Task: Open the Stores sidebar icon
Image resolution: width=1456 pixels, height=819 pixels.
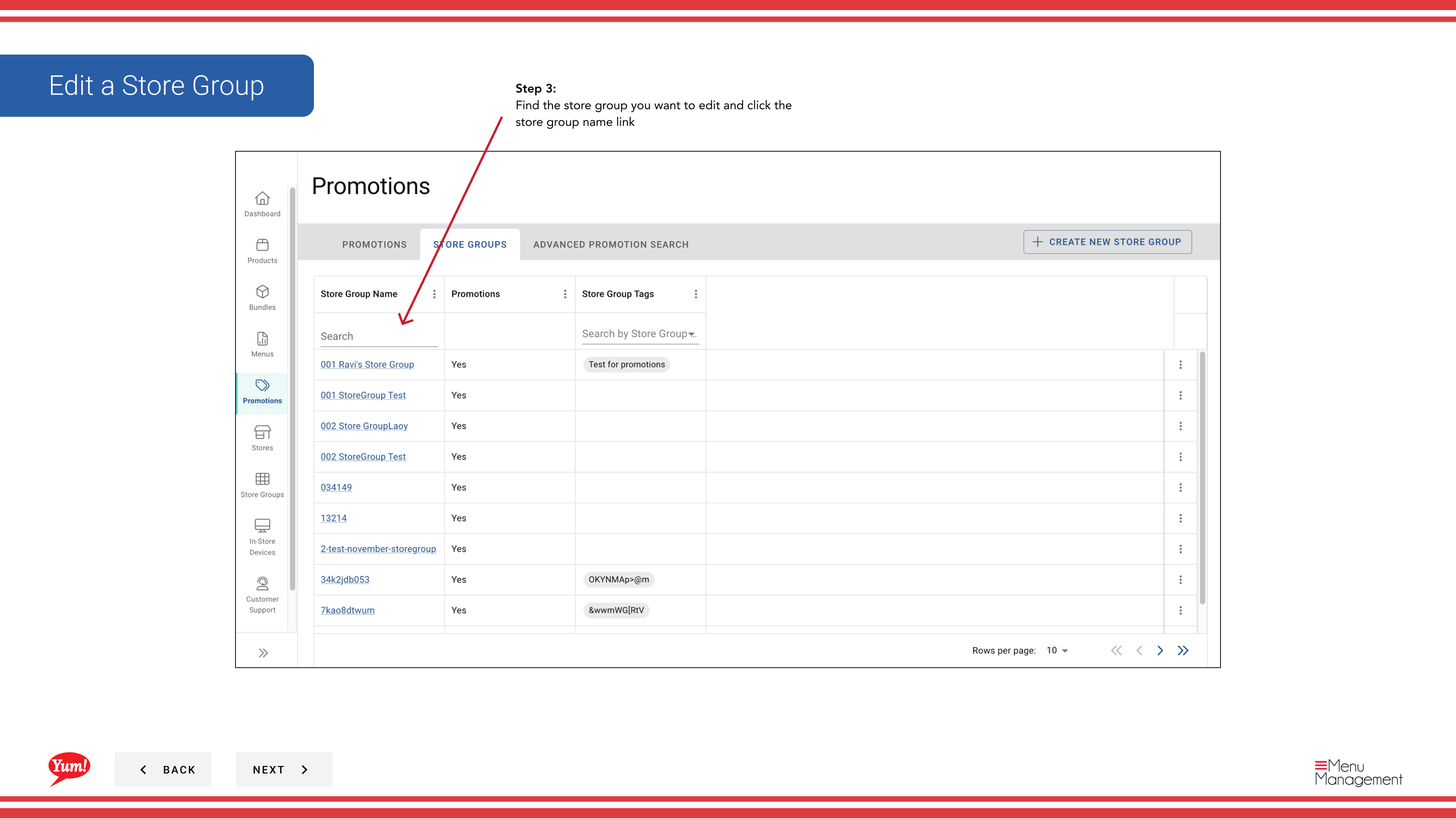Action: [262, 432]
